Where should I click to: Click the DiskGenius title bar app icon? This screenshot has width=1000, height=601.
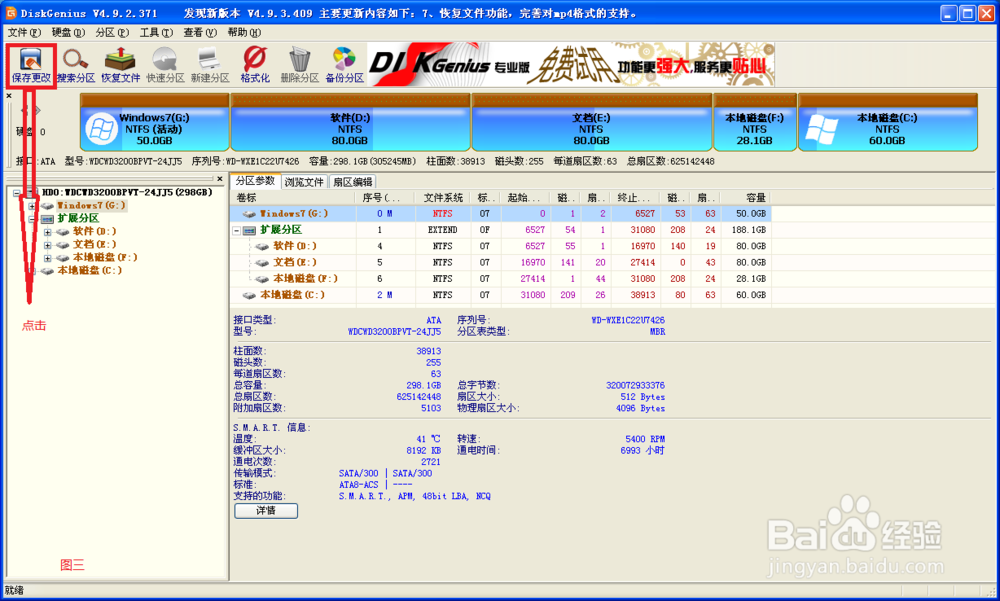pos(11,13)
